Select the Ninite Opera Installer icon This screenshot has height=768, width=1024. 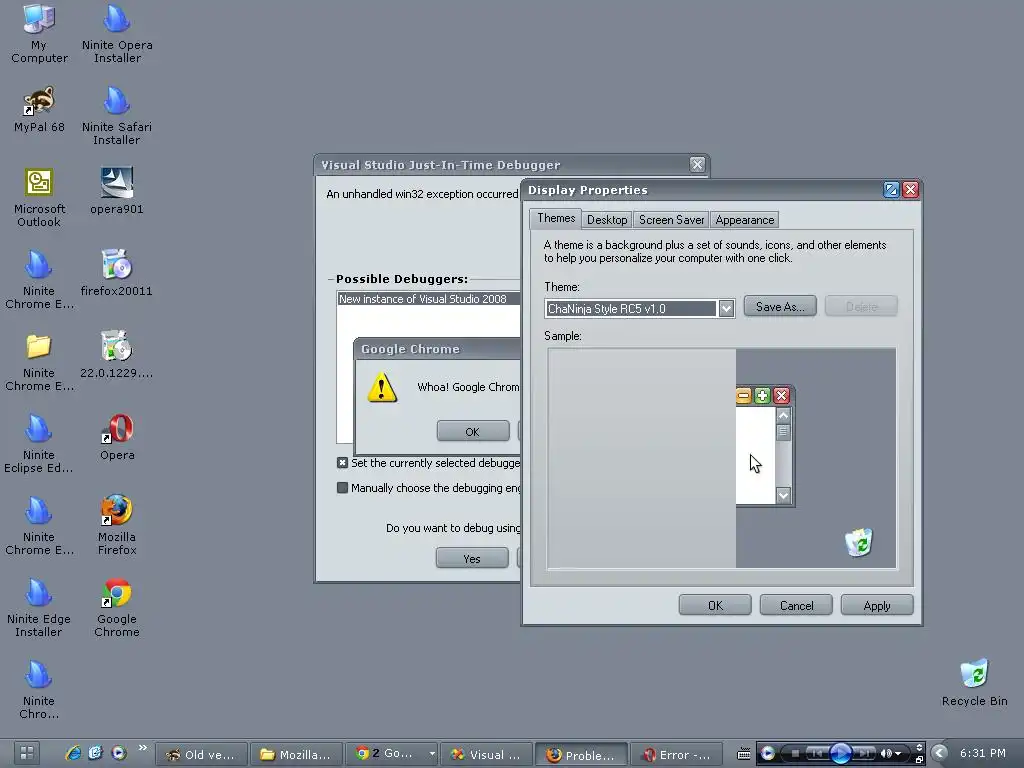tap(117, 33)
